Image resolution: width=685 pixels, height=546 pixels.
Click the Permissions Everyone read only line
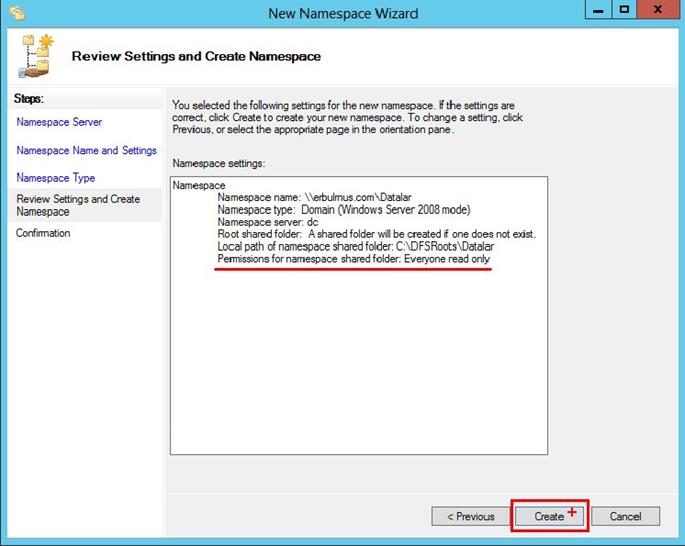(x=354, y=259)
